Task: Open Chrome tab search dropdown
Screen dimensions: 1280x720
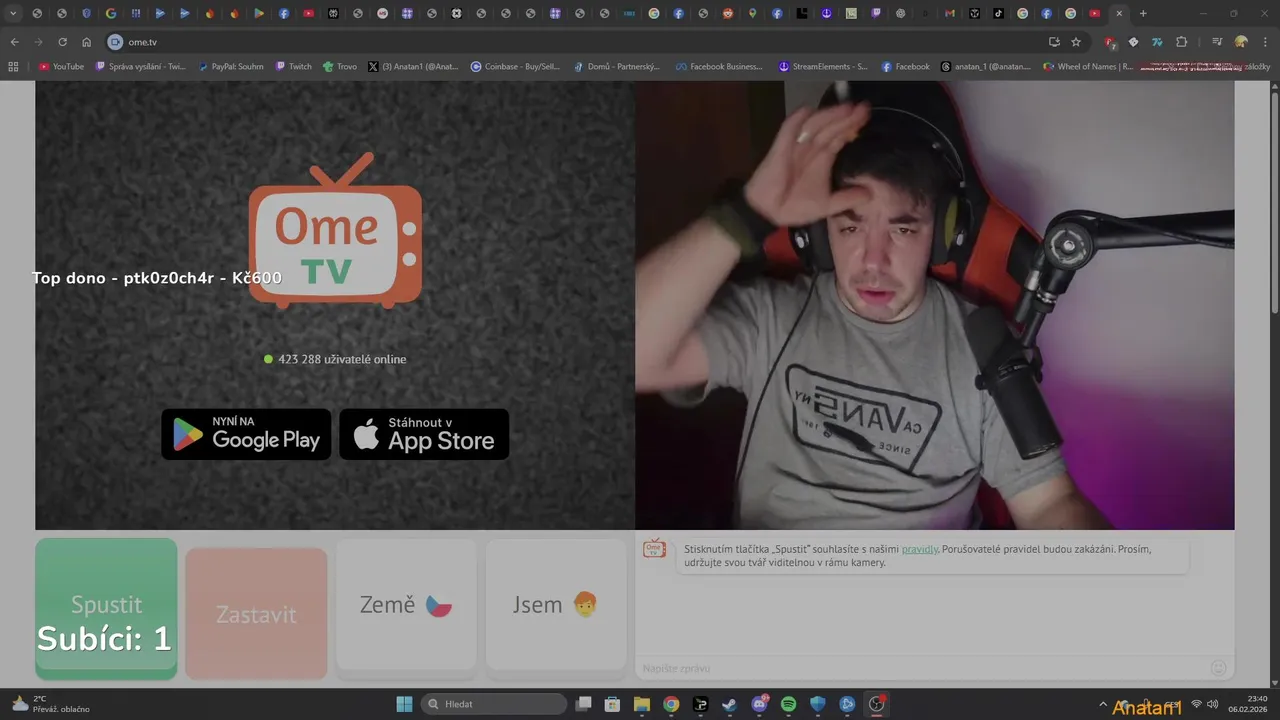Action: [x=13, y=13]
